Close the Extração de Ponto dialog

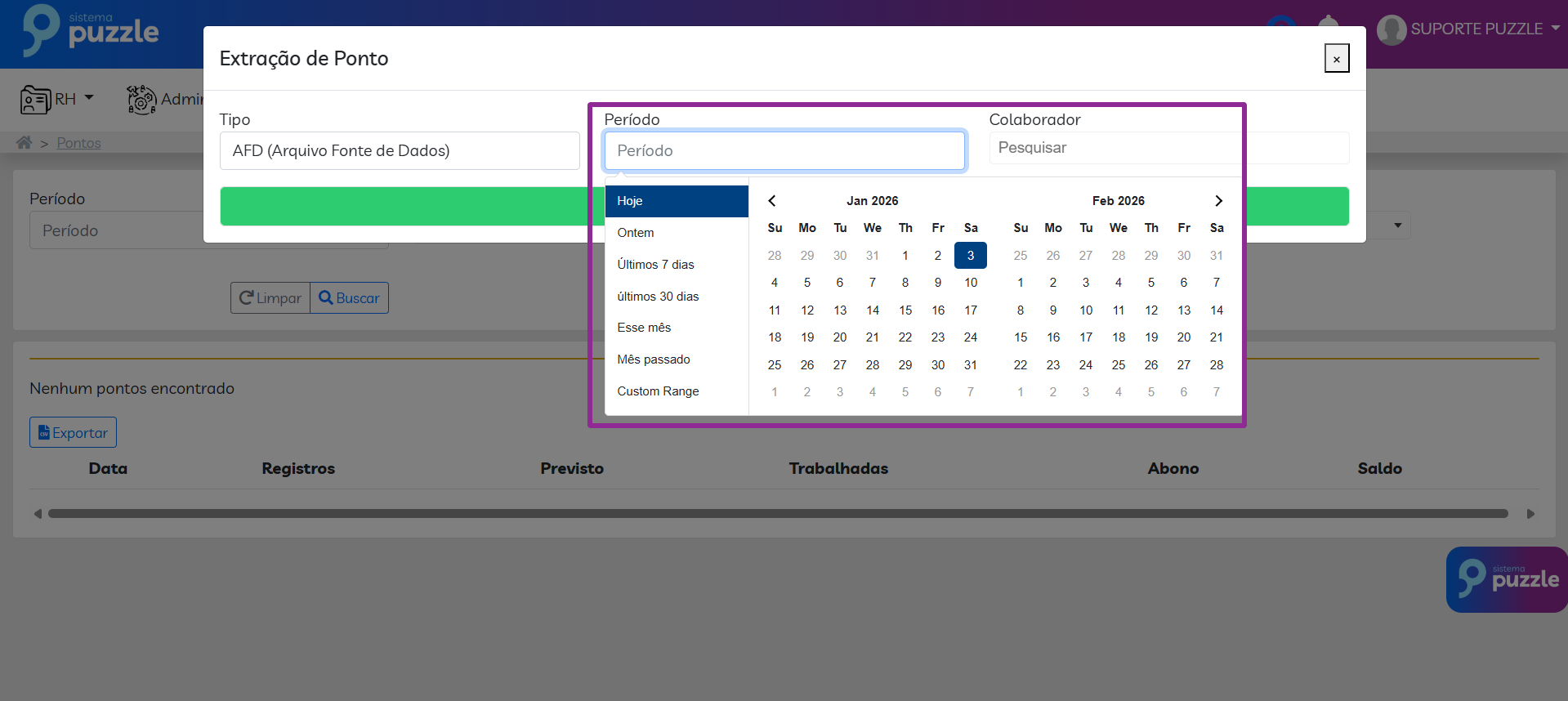click(1336, 59)
